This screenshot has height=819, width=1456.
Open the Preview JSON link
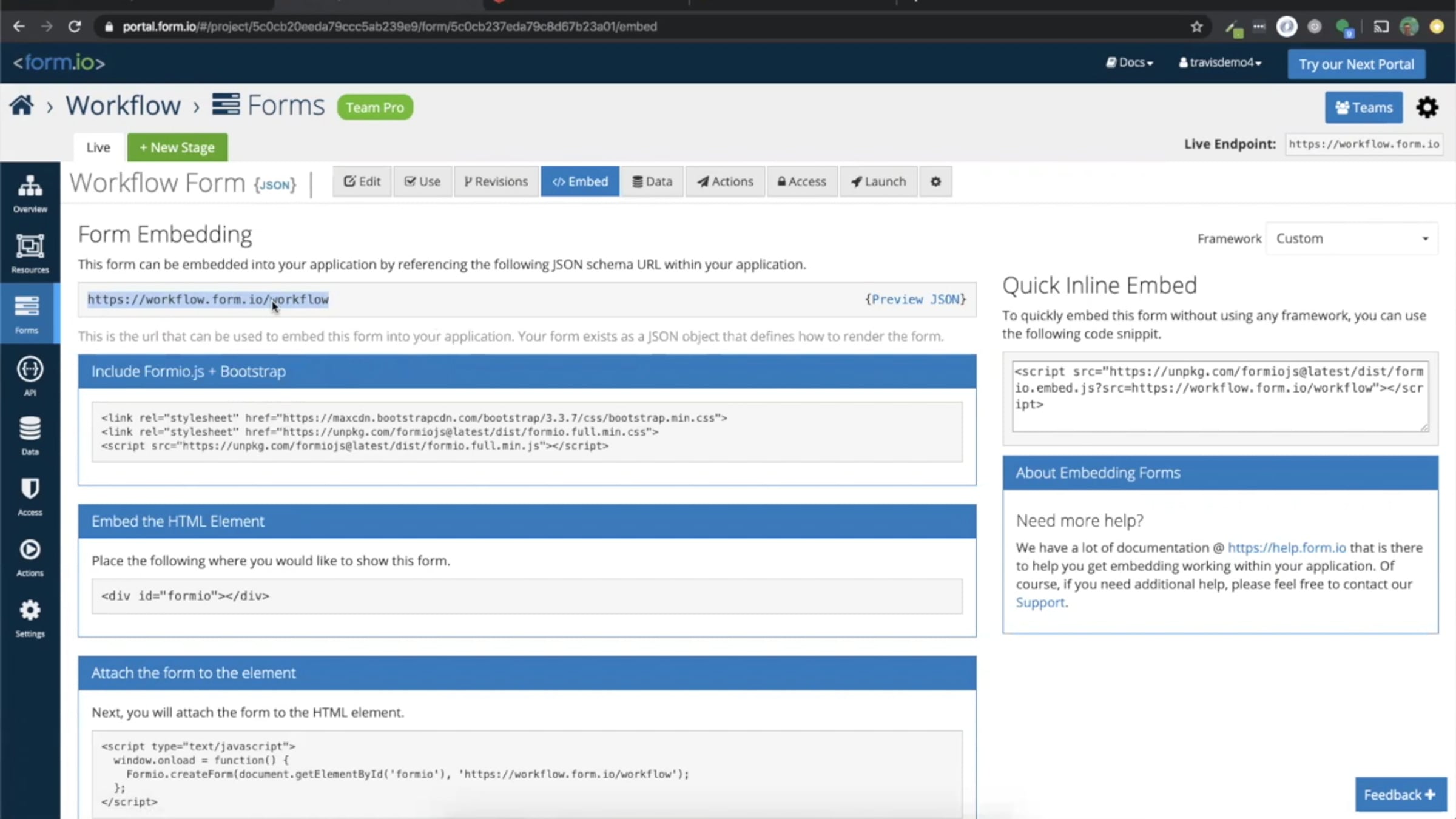click(915, 299)
